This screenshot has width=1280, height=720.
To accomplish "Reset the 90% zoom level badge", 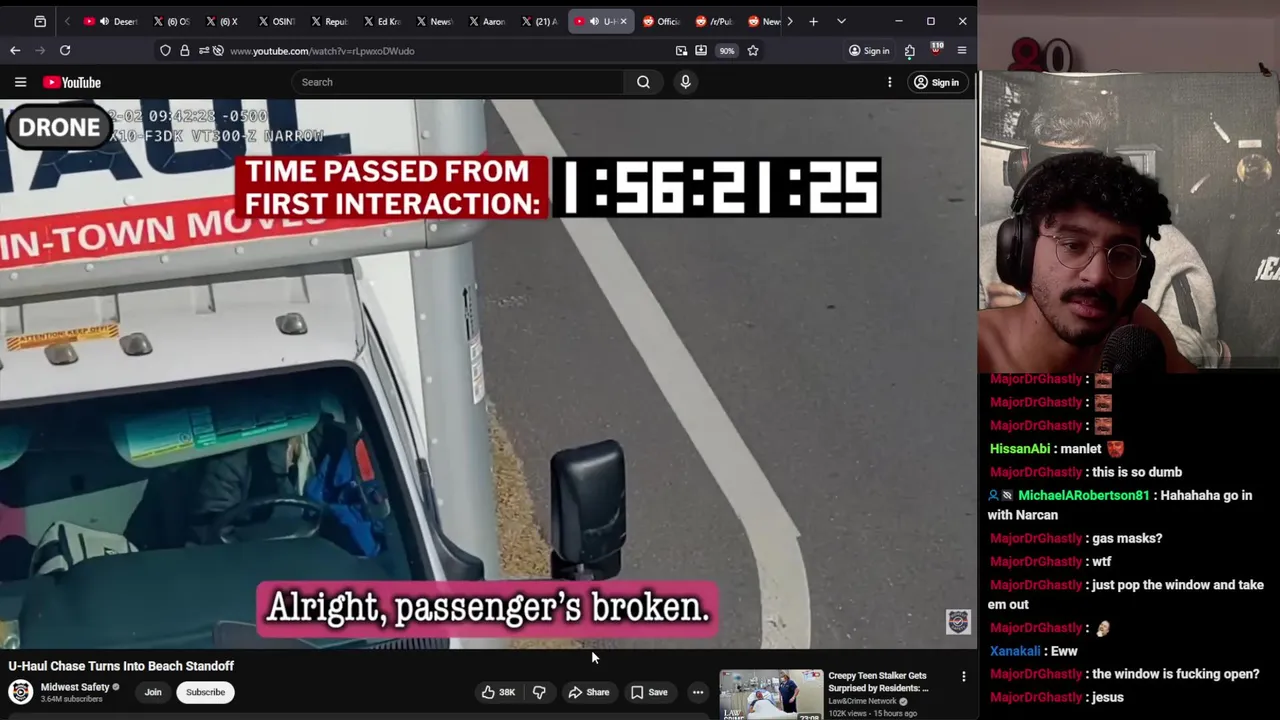I will [x=727, y=50].
